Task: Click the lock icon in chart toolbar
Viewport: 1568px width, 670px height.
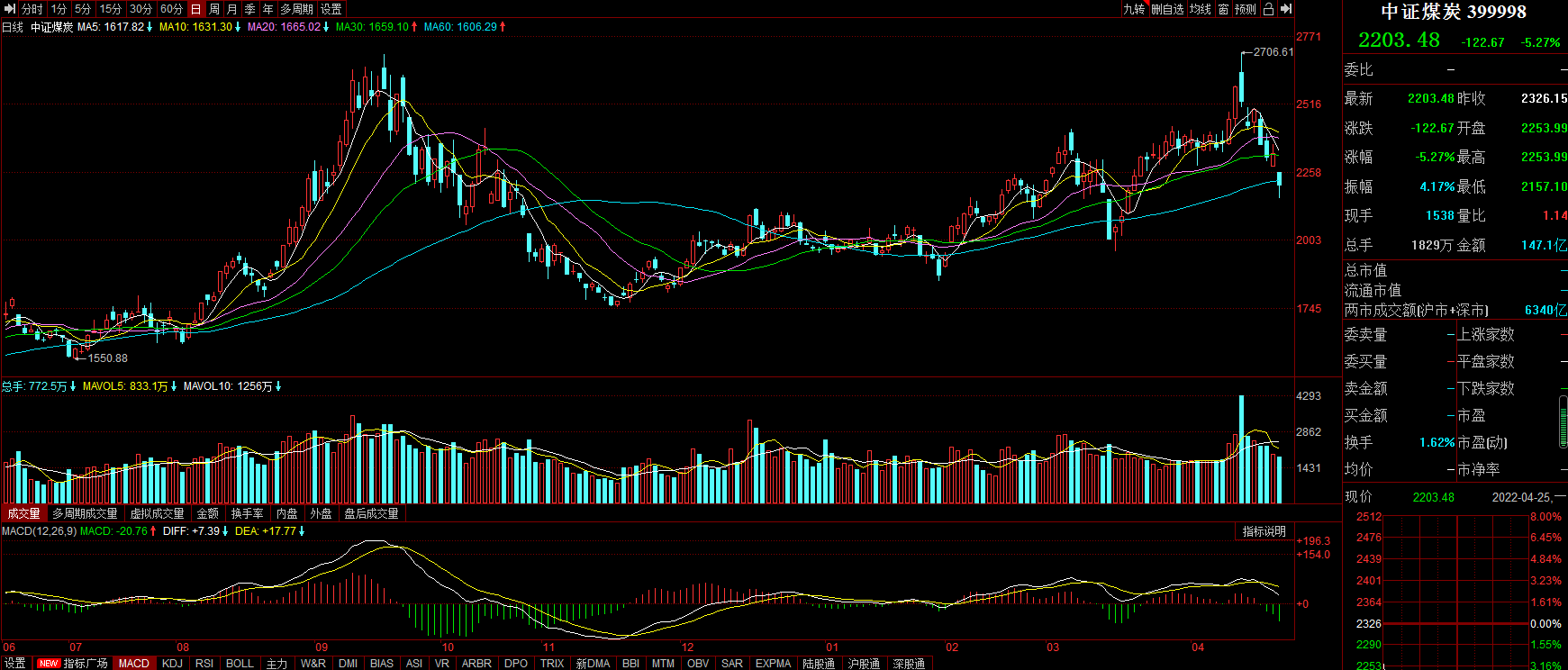Action: click(1268, 9)
